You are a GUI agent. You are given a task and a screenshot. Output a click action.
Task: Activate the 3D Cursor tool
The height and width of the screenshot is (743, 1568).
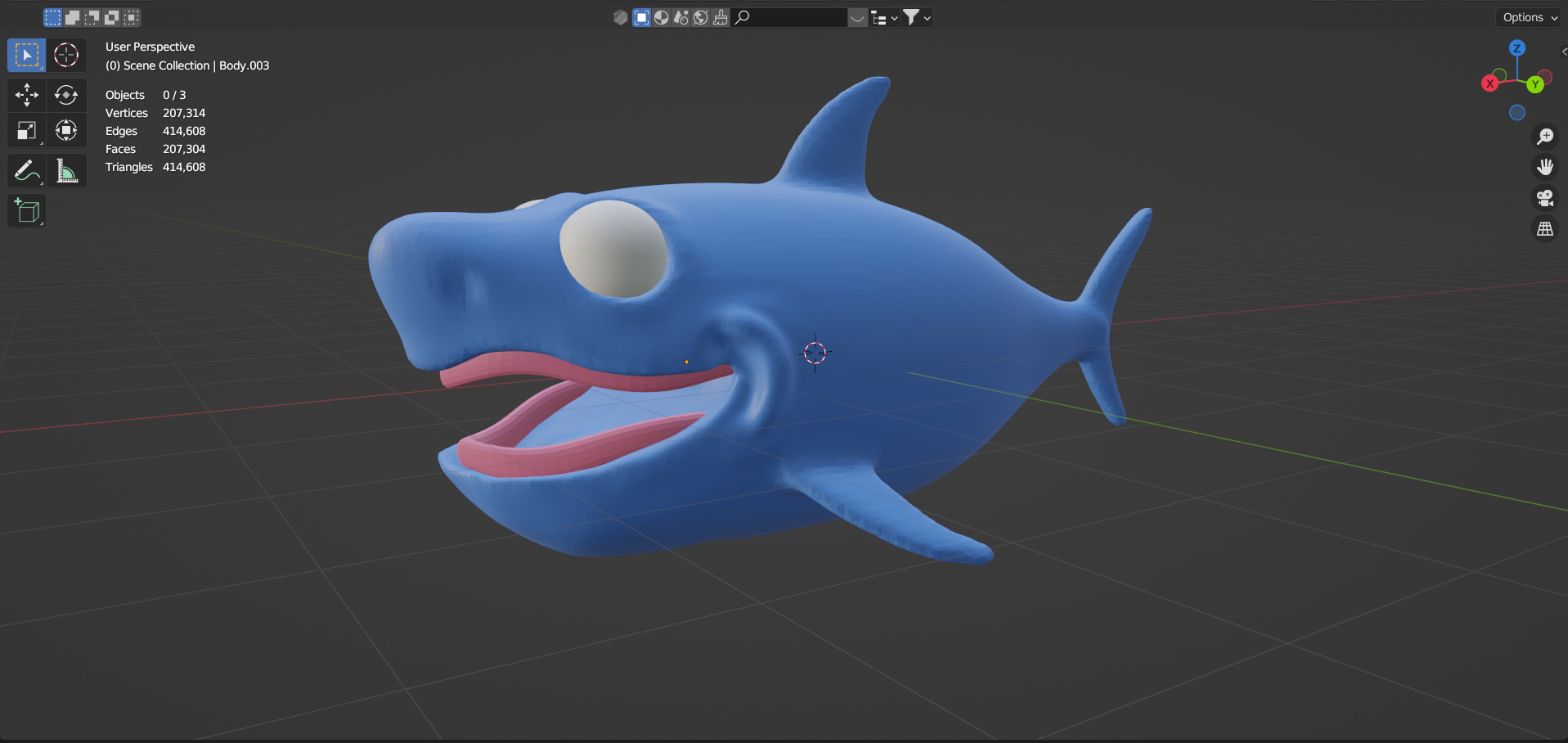click(x=66, y=55)
